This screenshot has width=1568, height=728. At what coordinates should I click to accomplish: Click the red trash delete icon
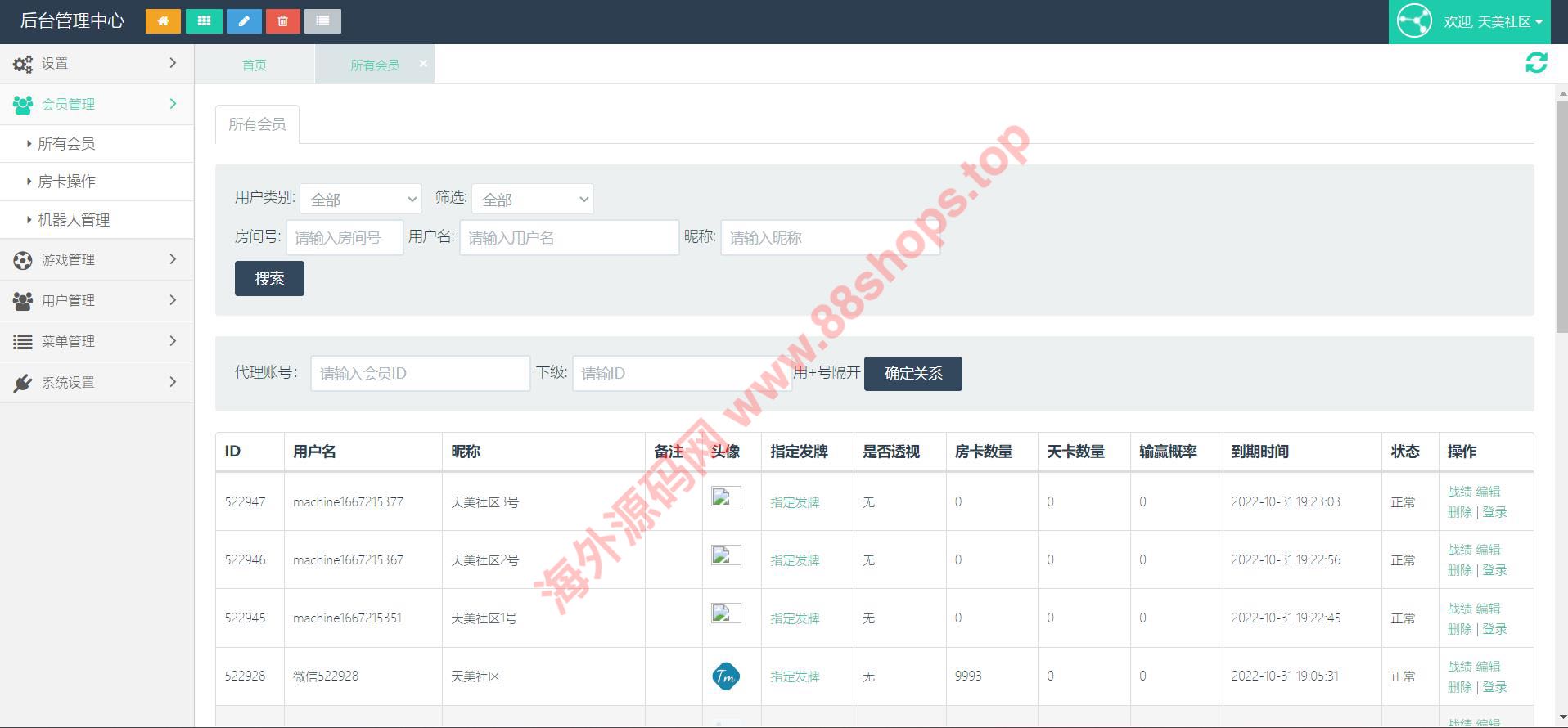tap(283, 21)
